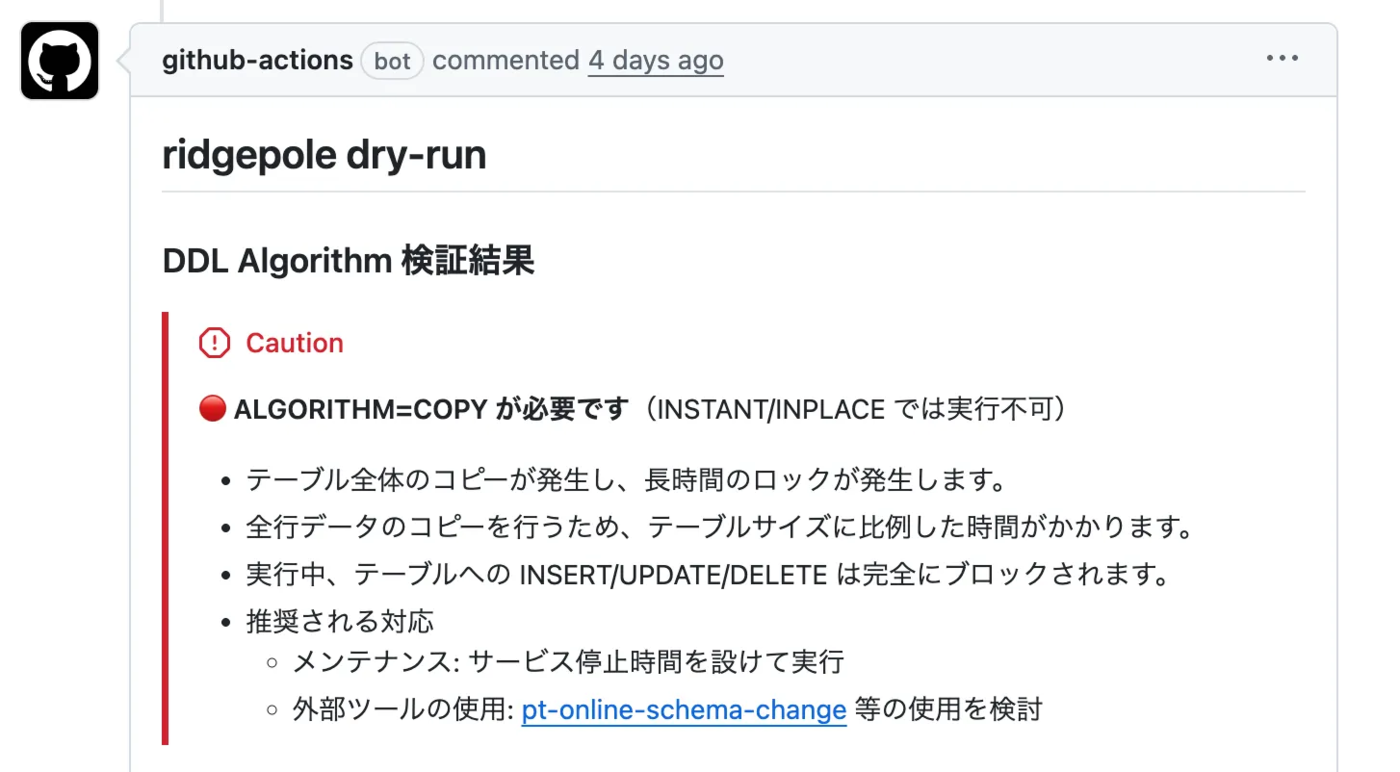Click the bold "ALGORITHM=COPY が必要です" text
The height and width of the screenshot is (772, 1400).
431,409
